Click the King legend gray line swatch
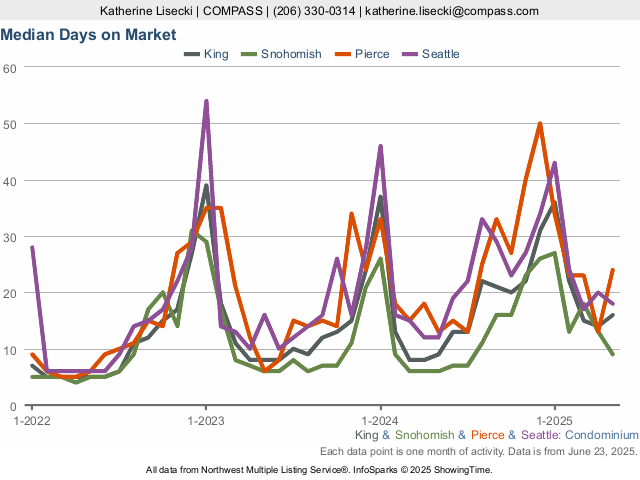Screen dimensions: 640x480 click(191, 54)
